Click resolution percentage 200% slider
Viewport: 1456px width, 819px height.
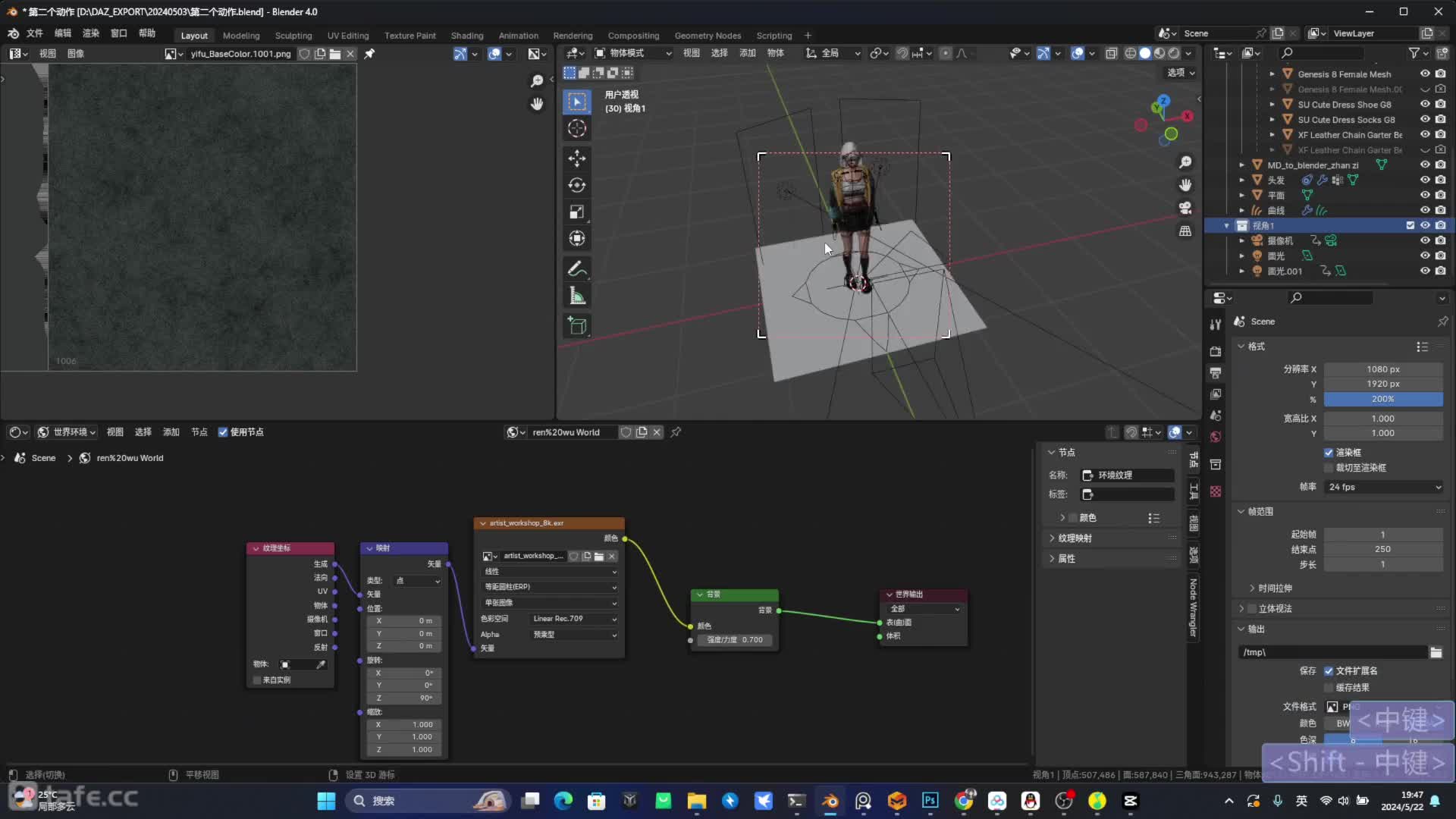pyautogui.click(x=1383, y=399)
